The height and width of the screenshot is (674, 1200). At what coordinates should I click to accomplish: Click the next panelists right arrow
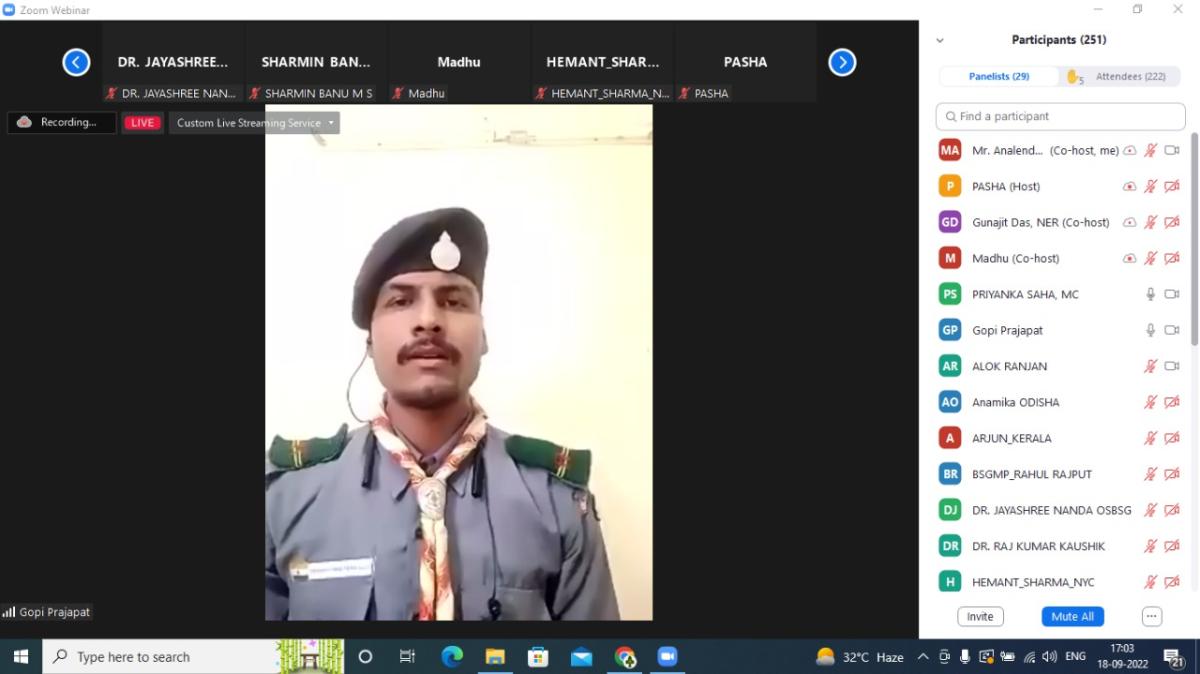[842, 62]
